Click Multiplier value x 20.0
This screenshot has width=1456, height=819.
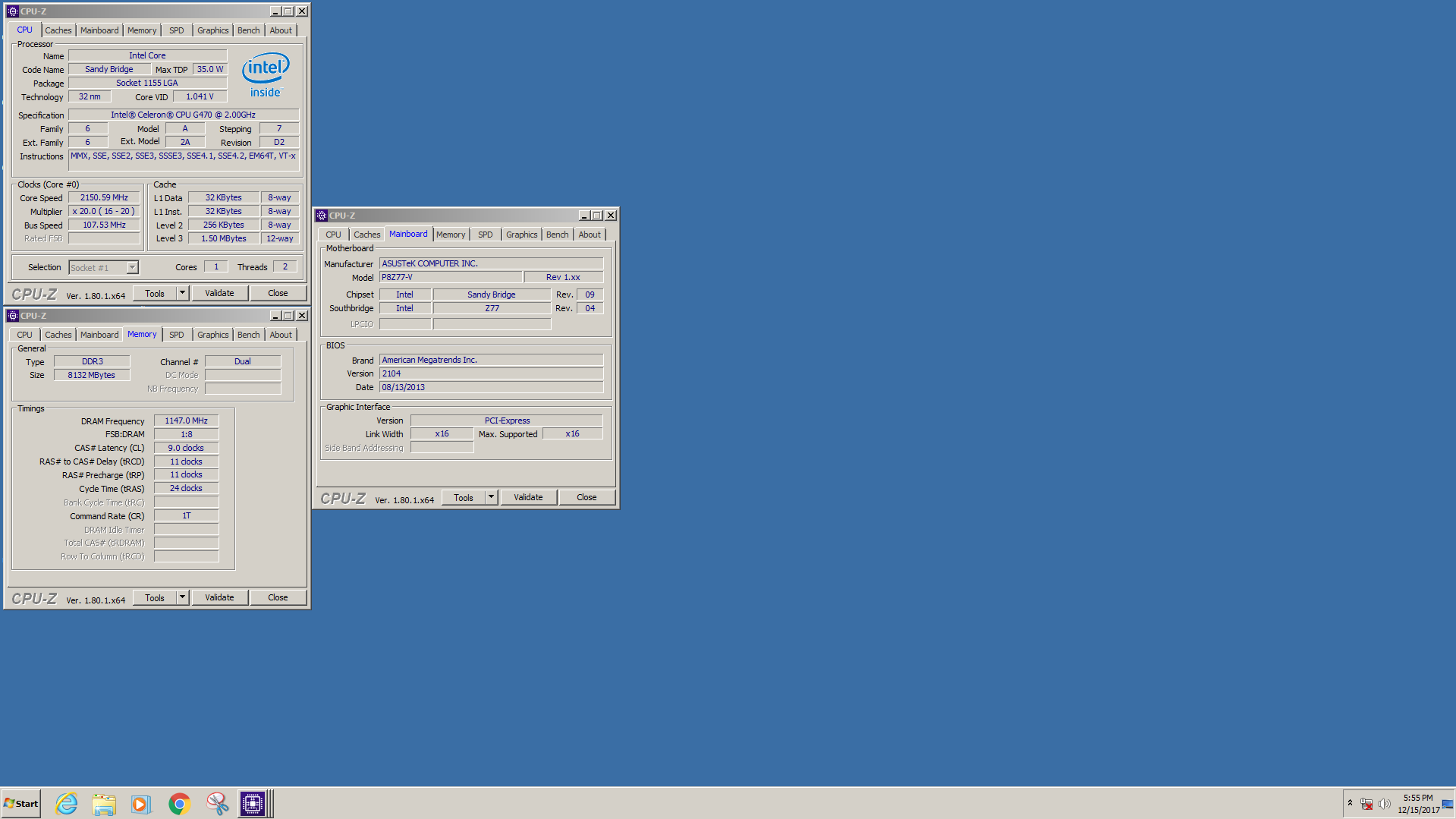point(105,211)
